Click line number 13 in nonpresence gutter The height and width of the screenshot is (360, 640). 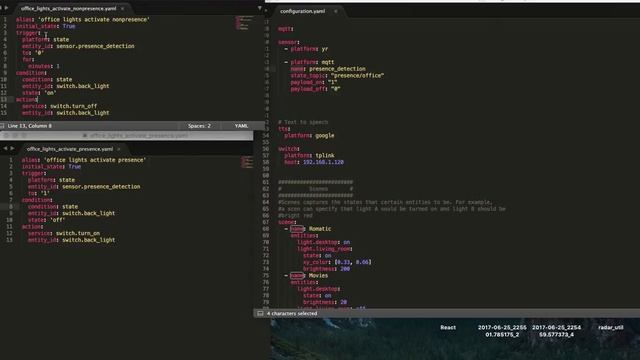click(4, 99)
